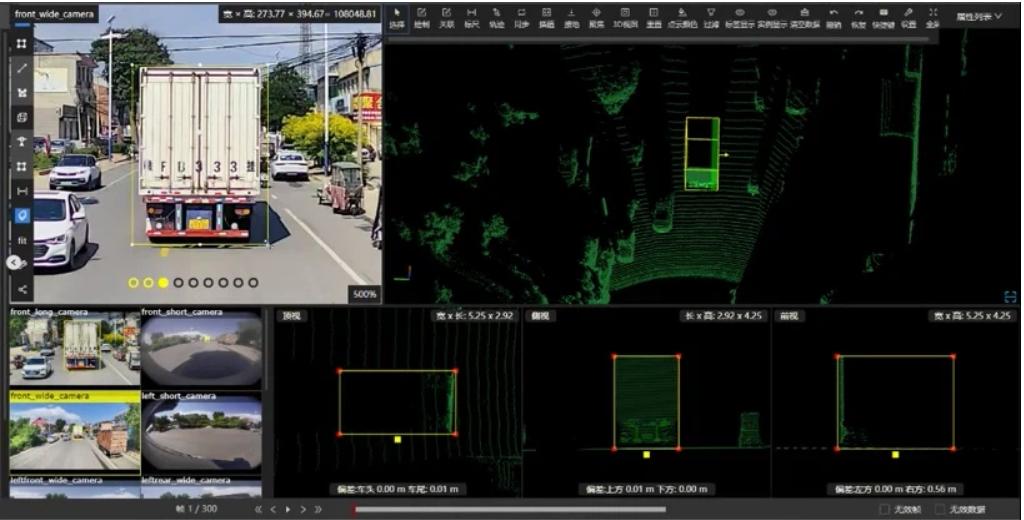Viewport: 1024px width, 520px height.
Task: Click the red marker at progress bar start
Action: [355, 509]
